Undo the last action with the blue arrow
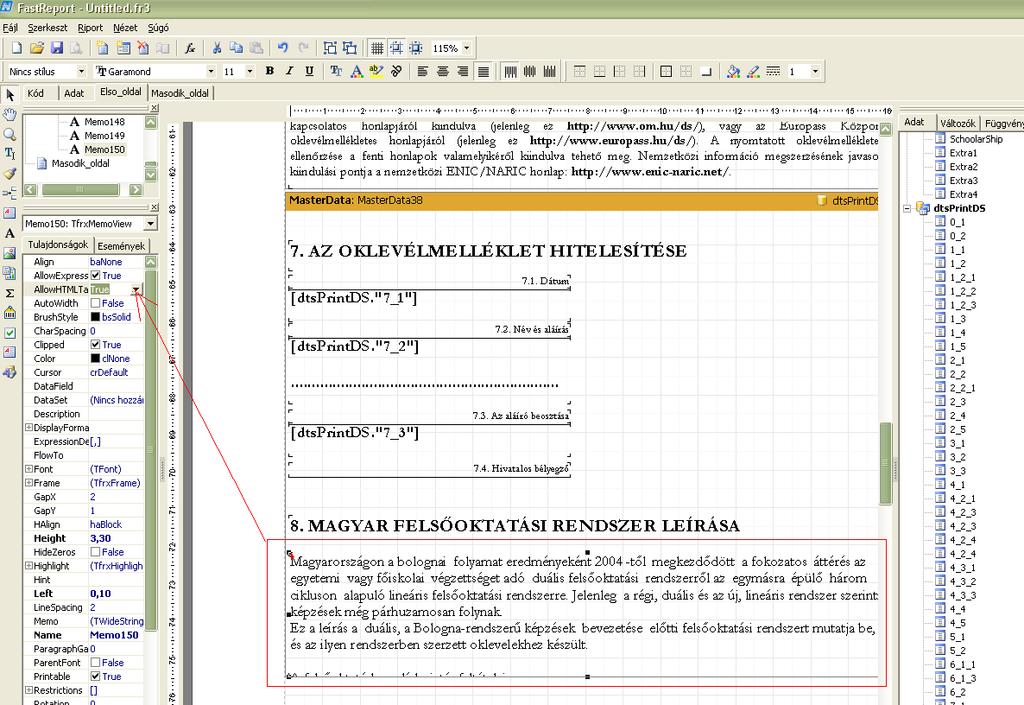Viewport: 1024px width, 705px height. click(283, 48)
